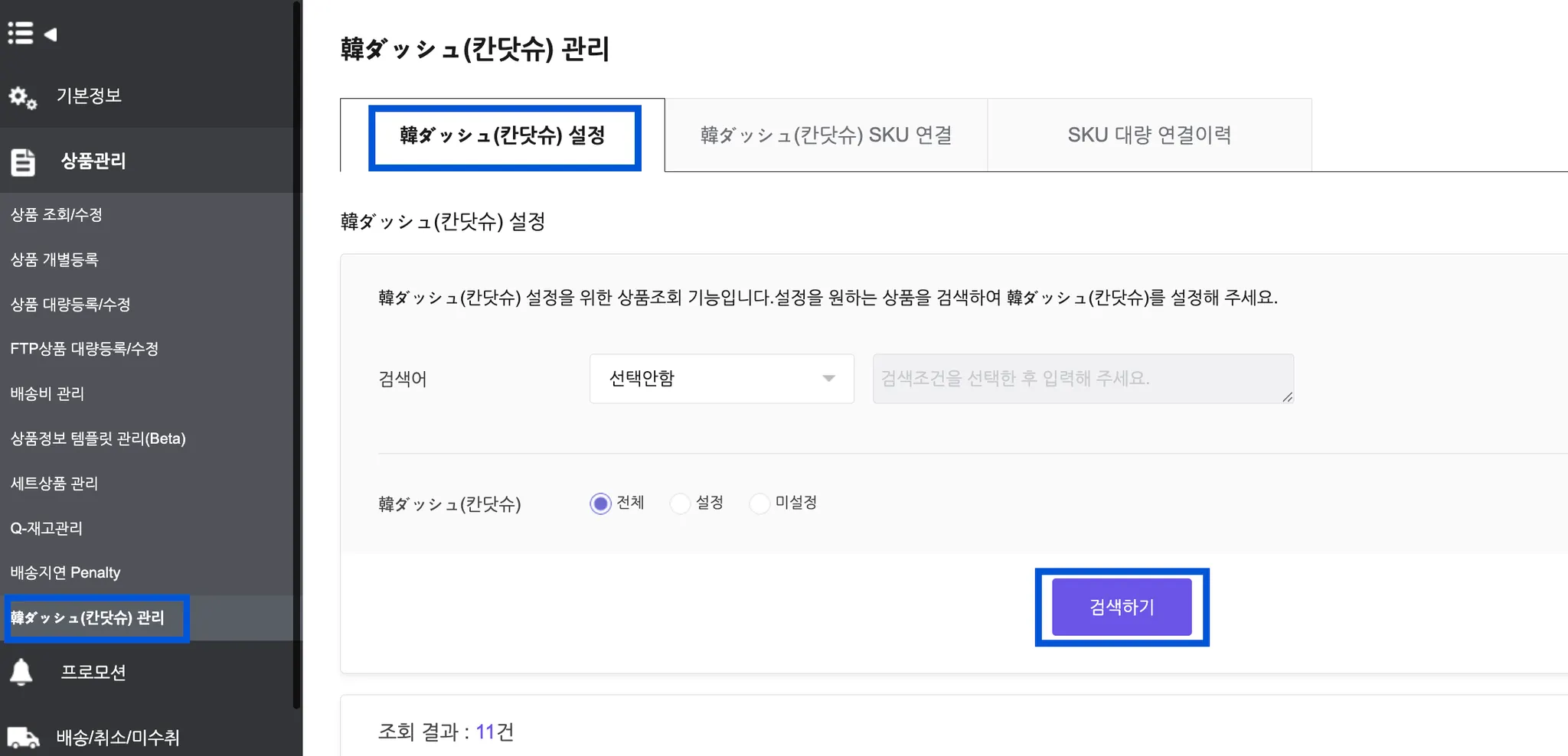Collapse sidebar with the left arrow icon

point(51,34)
